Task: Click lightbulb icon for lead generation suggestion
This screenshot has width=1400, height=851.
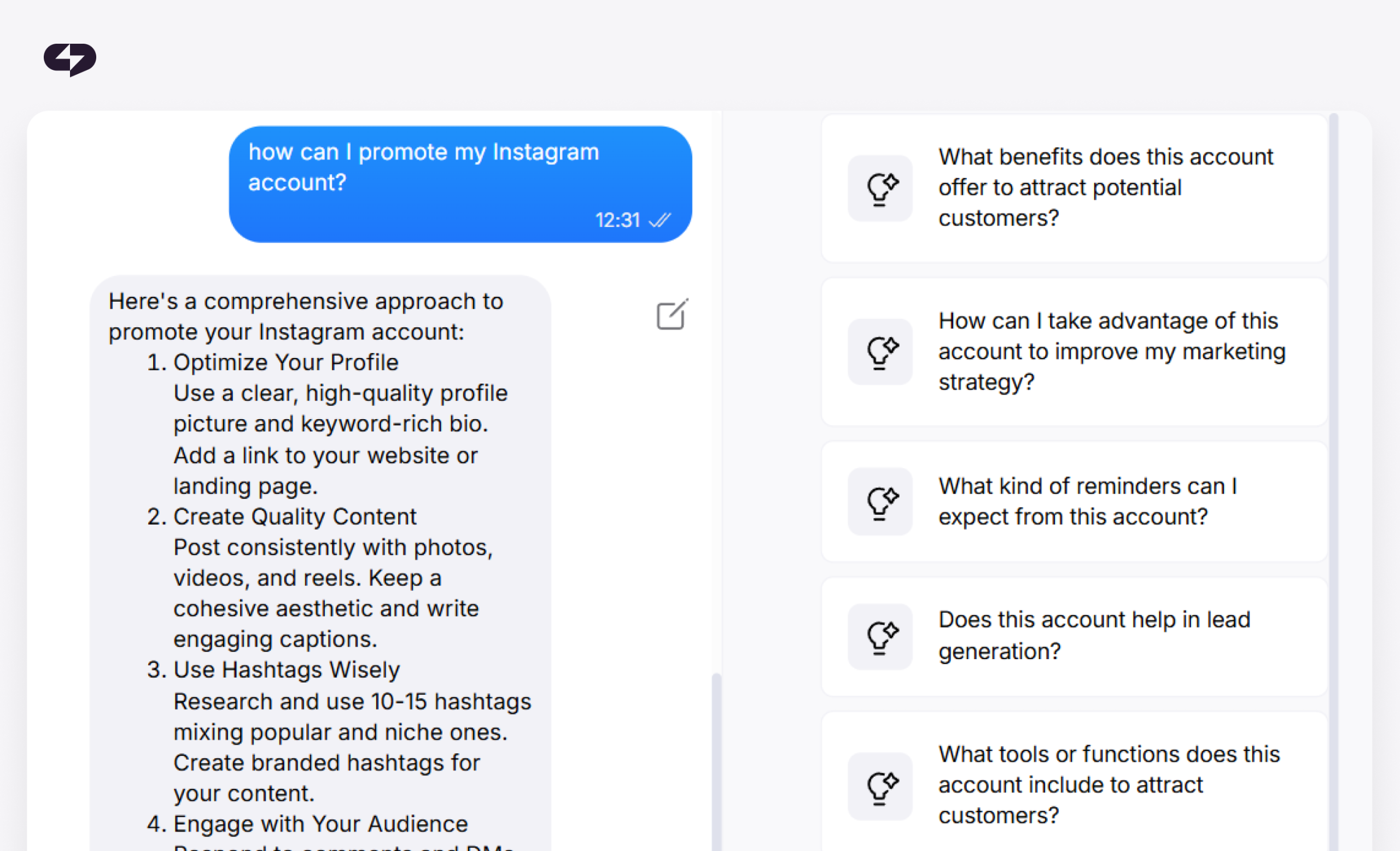Action: point(880,637)
